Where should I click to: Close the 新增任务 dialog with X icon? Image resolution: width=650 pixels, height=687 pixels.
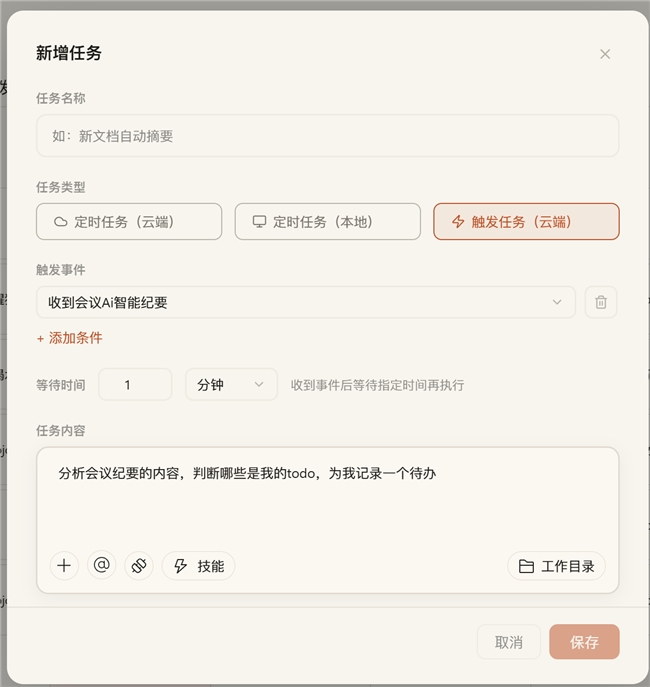(x=605, y=54)
